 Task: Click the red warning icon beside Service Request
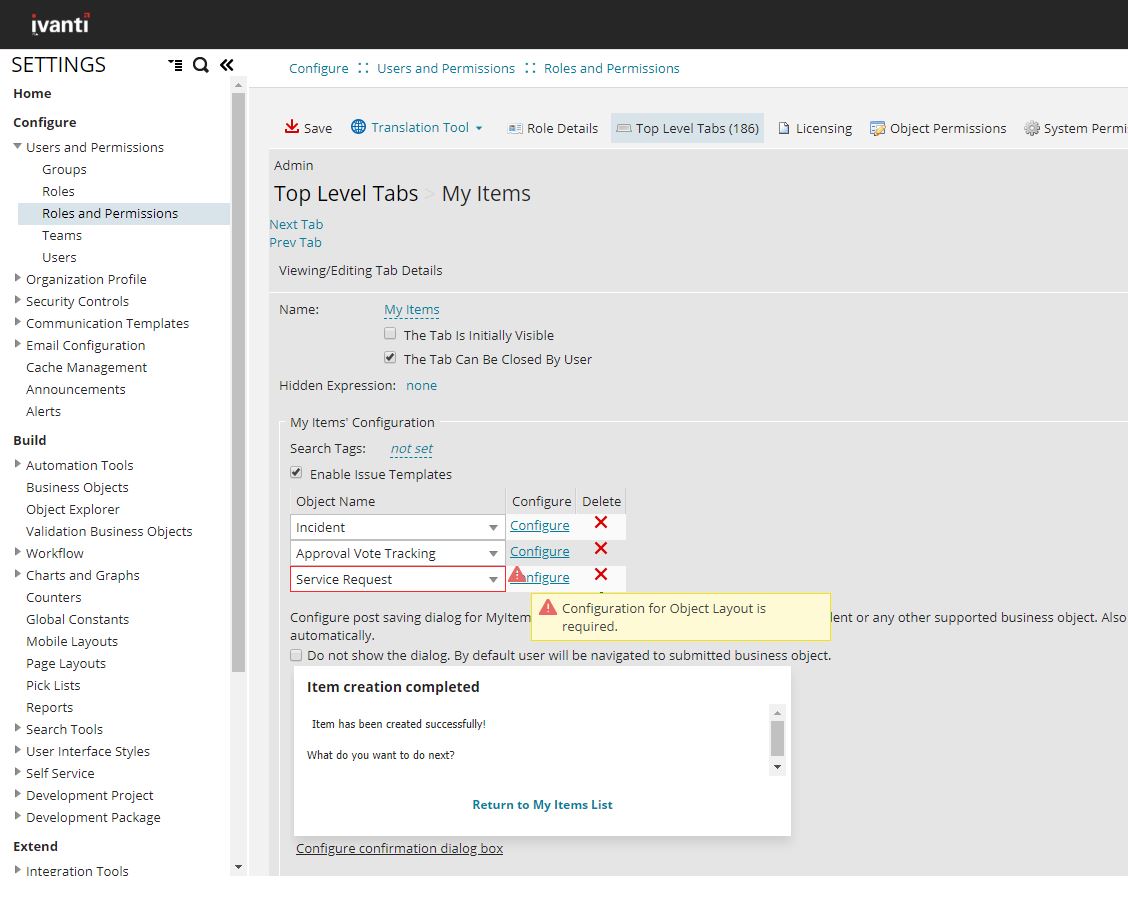click(517, 575)
